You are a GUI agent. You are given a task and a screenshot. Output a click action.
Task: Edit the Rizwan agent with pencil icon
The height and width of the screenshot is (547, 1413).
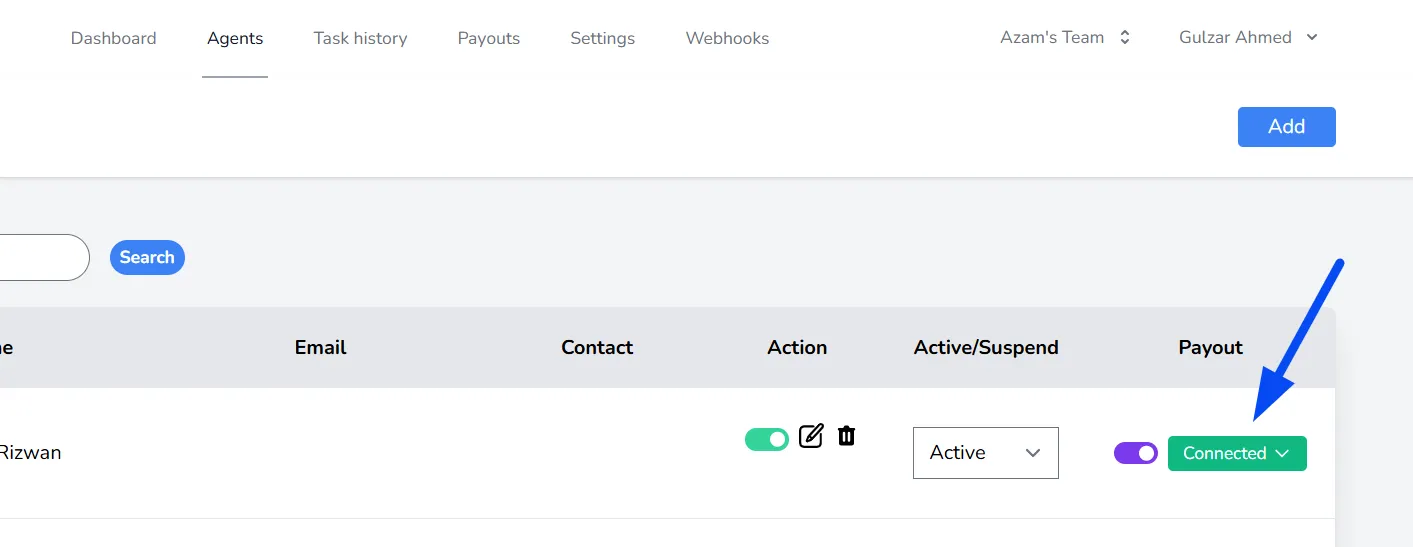coord(811,436)
